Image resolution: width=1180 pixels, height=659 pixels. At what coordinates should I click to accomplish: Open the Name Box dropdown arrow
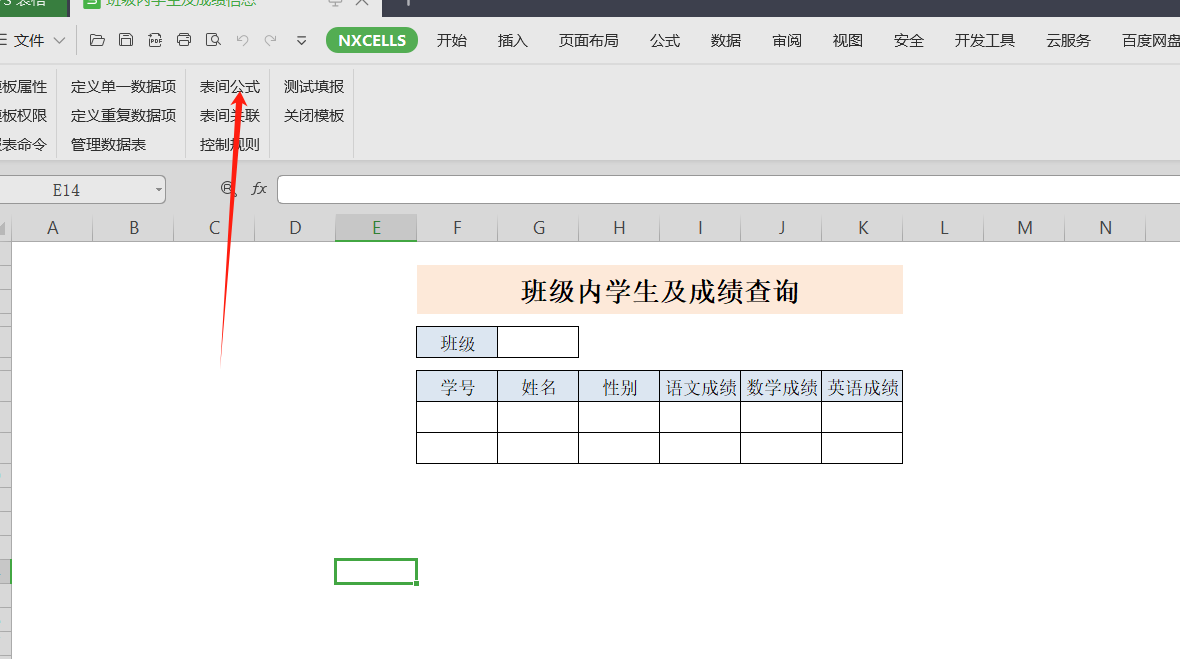coord(158,190)
